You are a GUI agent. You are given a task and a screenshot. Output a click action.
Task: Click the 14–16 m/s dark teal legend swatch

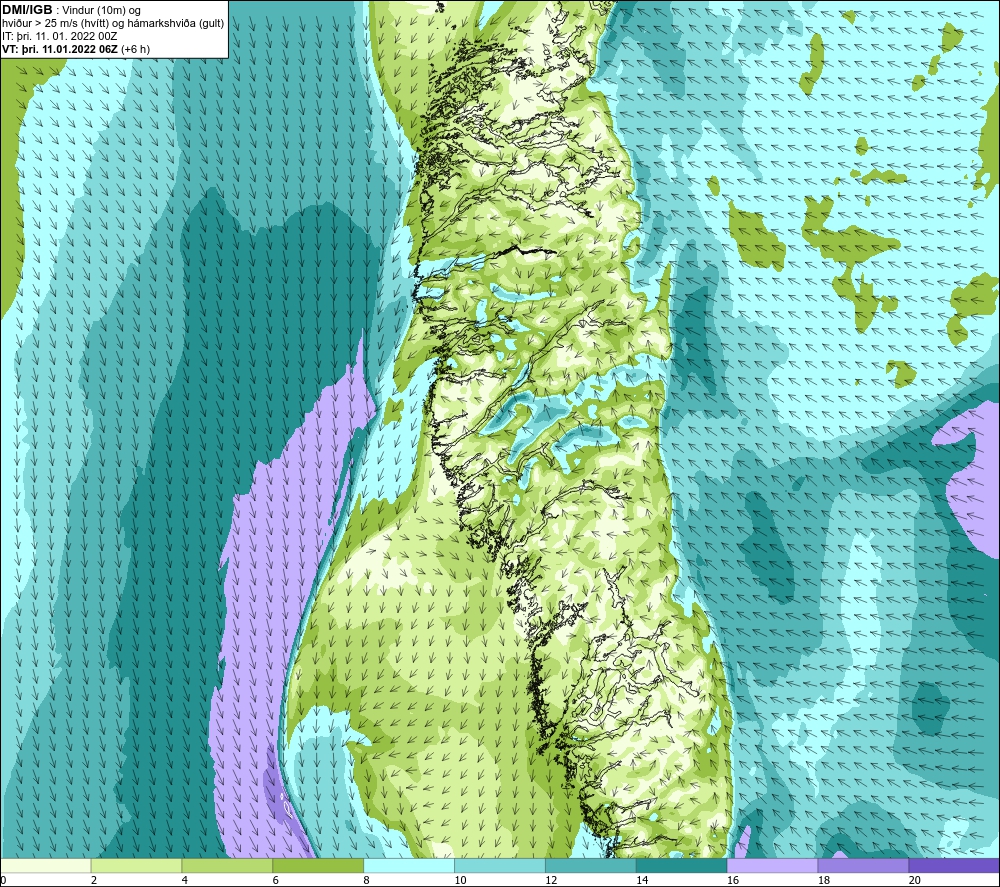click(x=682, y=866)
